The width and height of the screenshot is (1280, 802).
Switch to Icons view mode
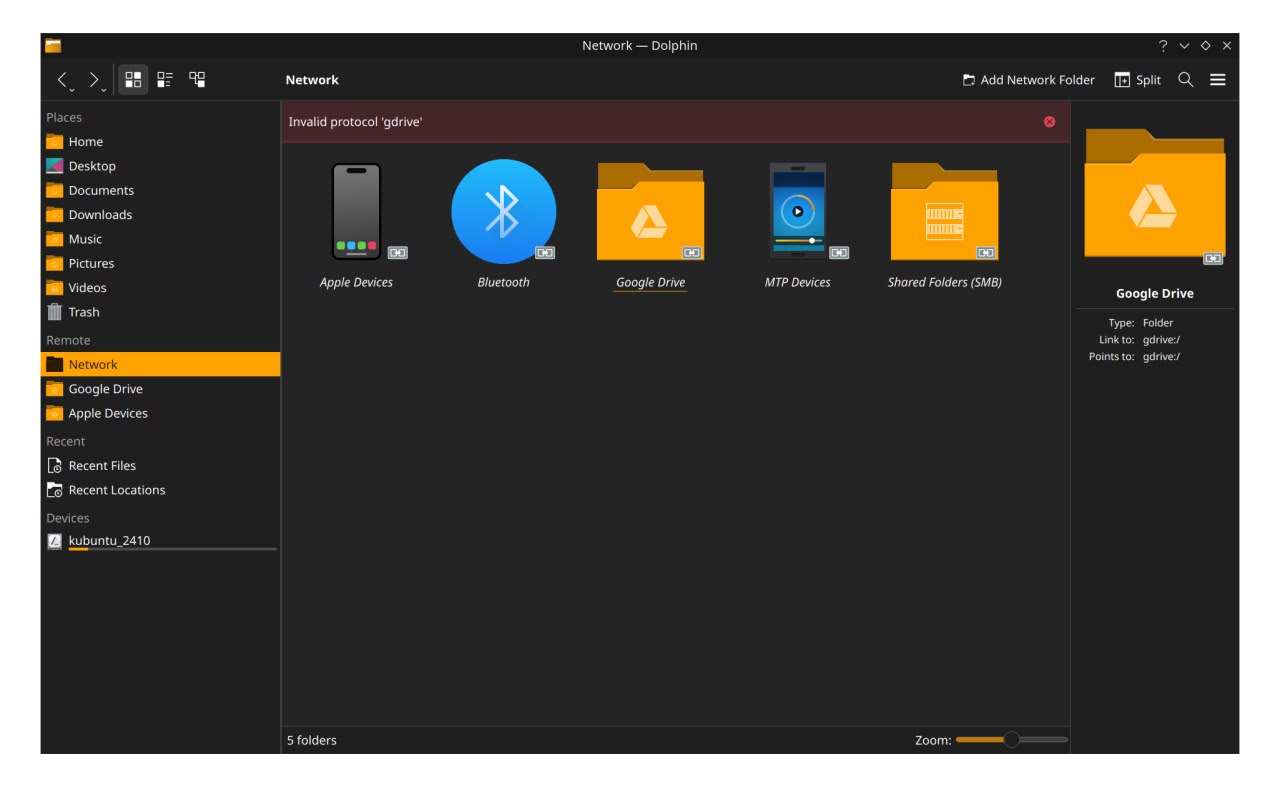[133, 79]
